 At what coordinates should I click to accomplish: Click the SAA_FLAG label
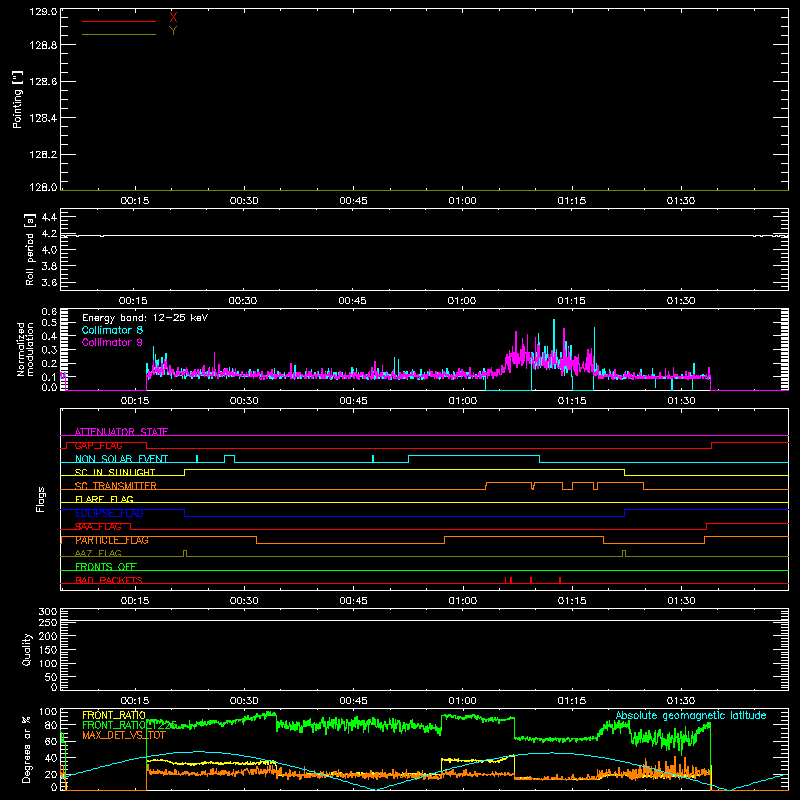coord(98,527)
